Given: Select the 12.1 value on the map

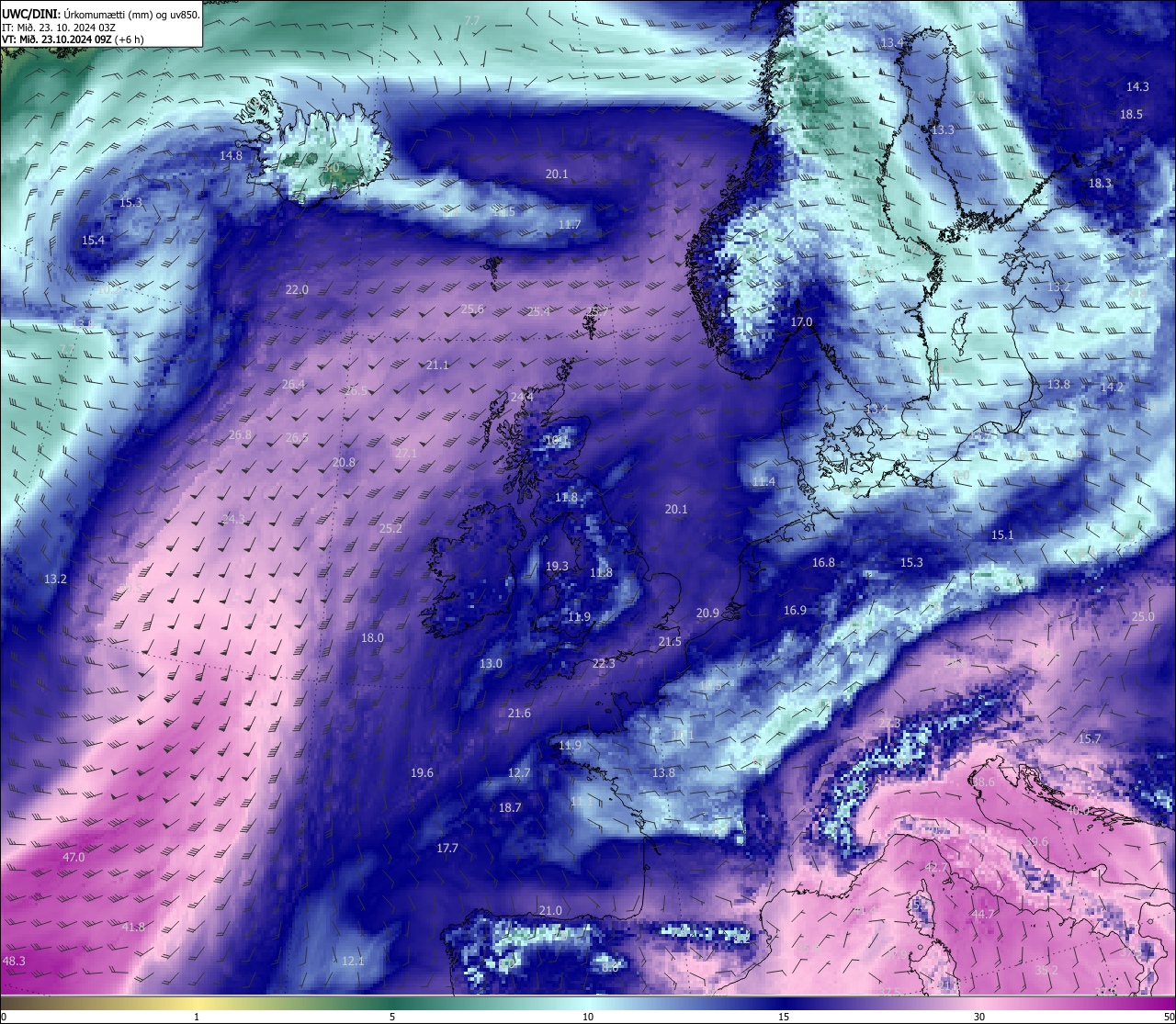Looking at the screenshot, I should click(353, 961).
